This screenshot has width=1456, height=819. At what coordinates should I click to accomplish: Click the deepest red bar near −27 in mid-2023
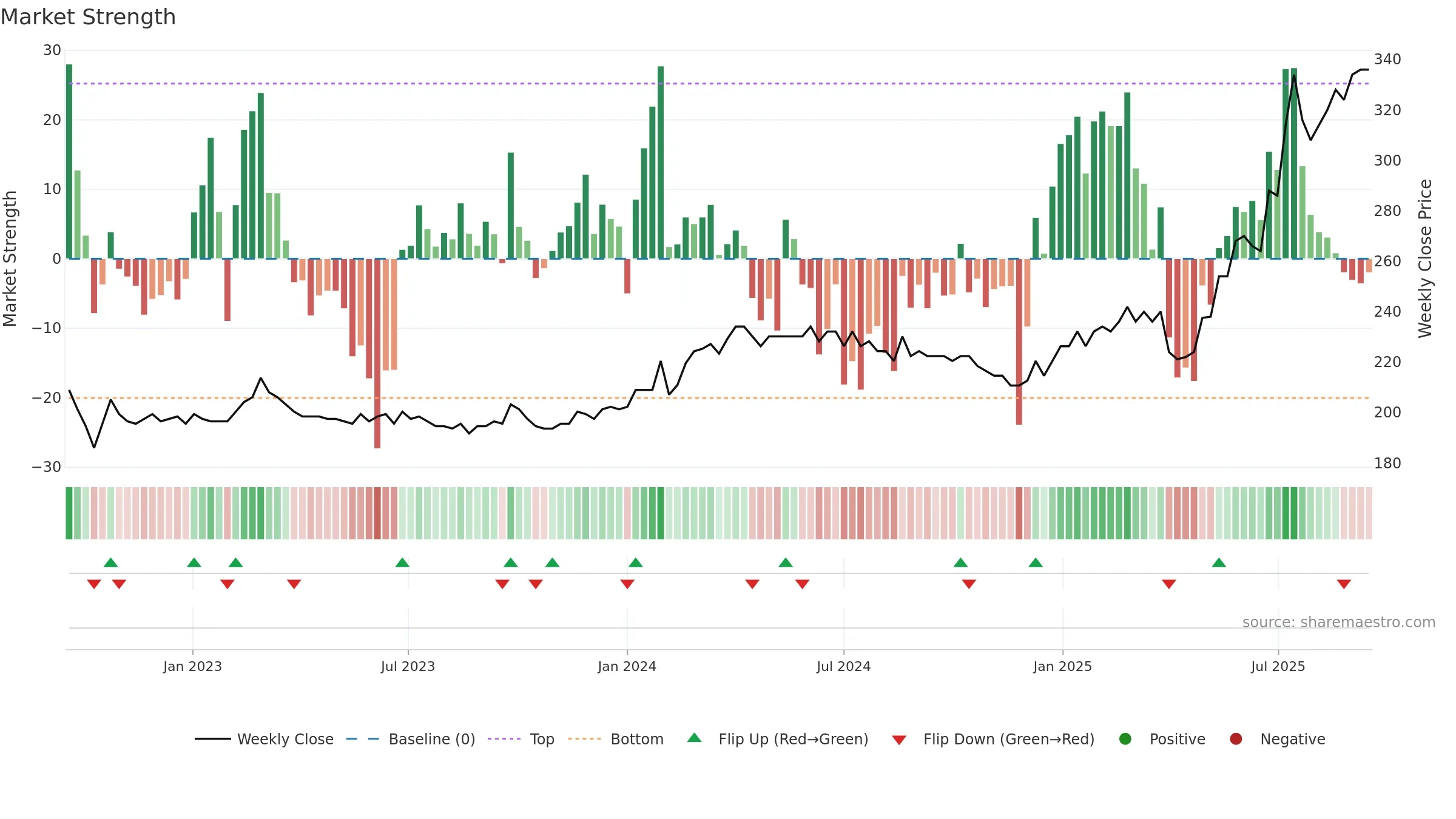point(377,354)
